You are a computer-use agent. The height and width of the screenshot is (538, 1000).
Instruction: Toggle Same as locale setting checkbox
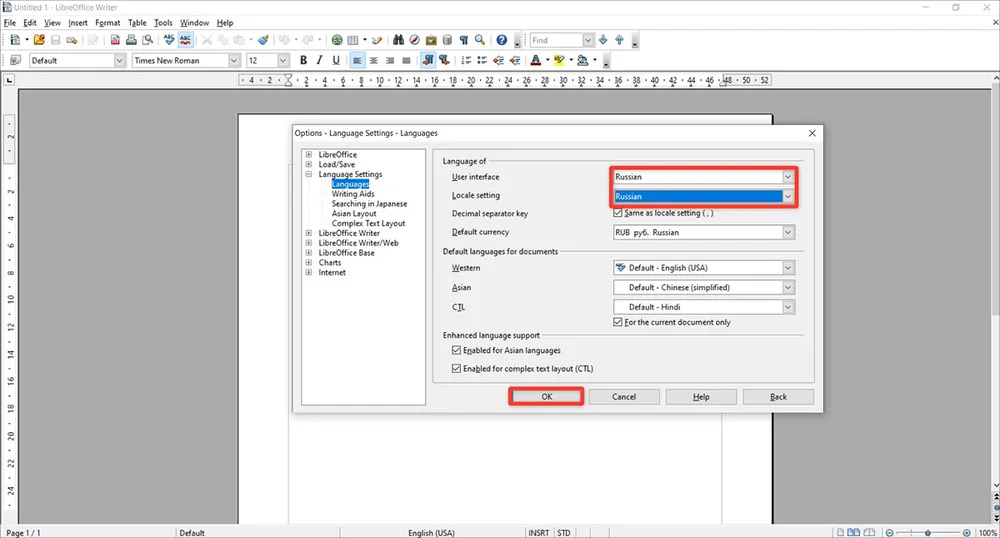coord(617,214)
